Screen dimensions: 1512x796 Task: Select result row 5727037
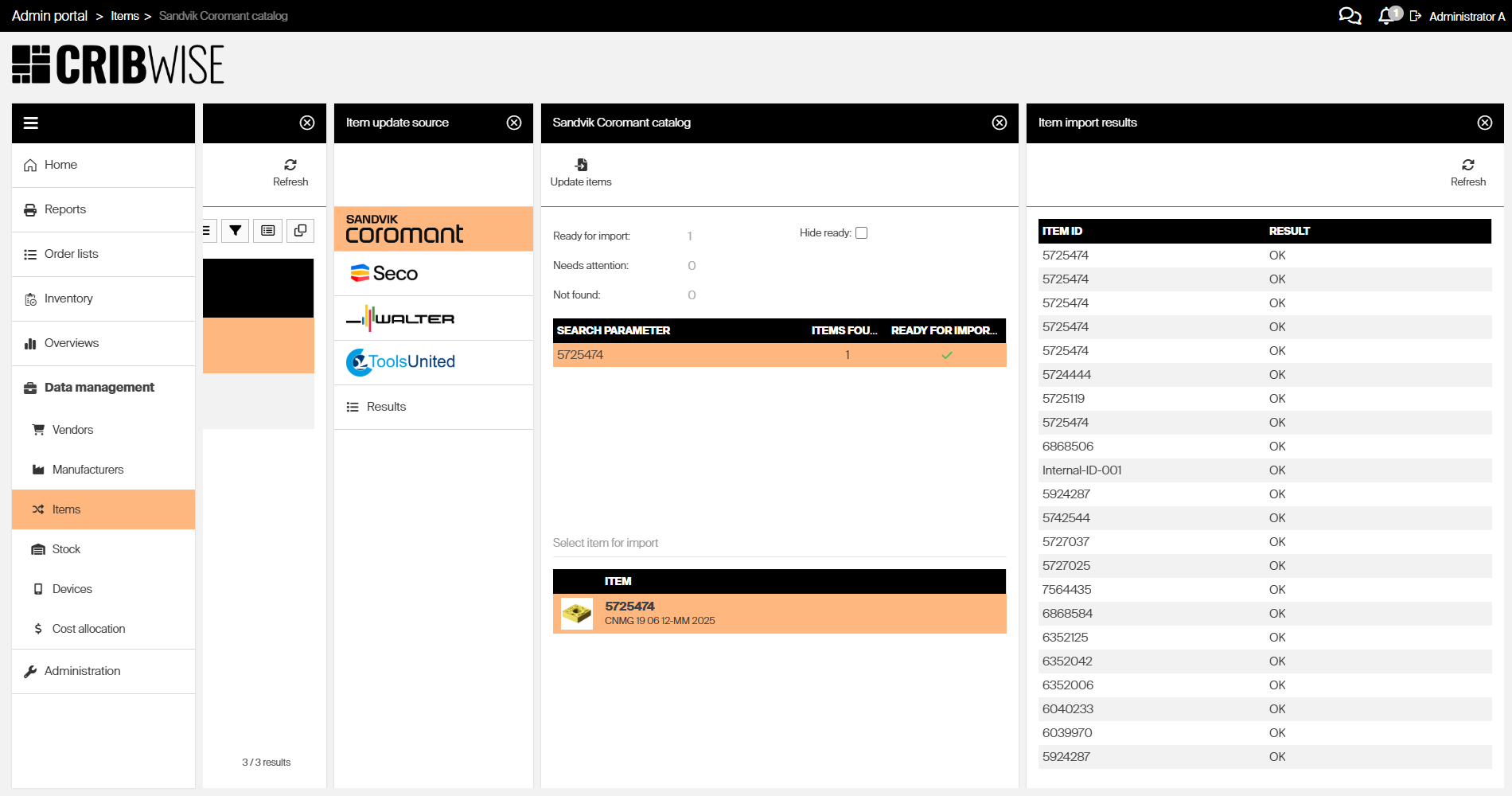1265,542
